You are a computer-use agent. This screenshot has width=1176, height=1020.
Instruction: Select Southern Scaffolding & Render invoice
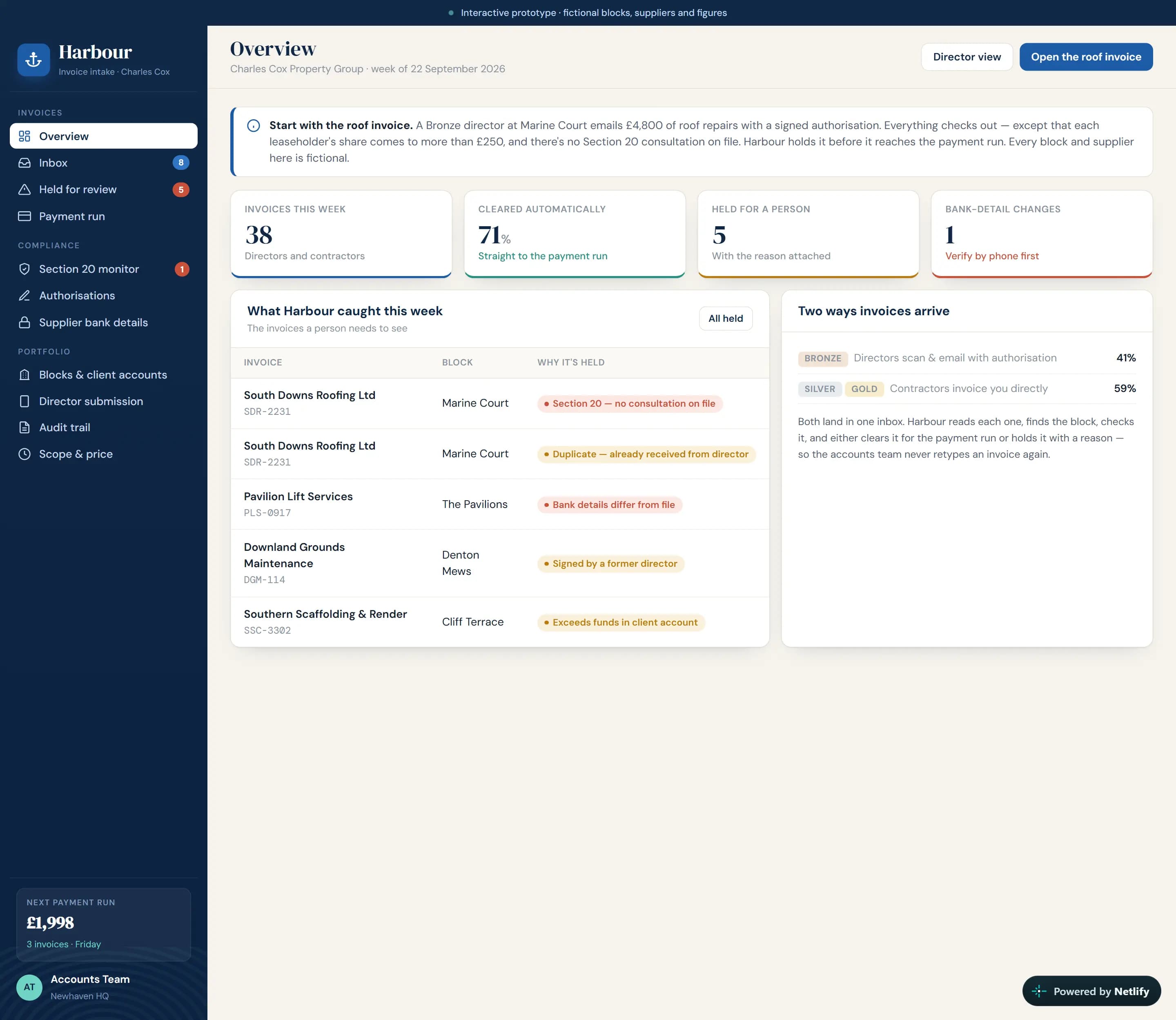pos(500,621)
